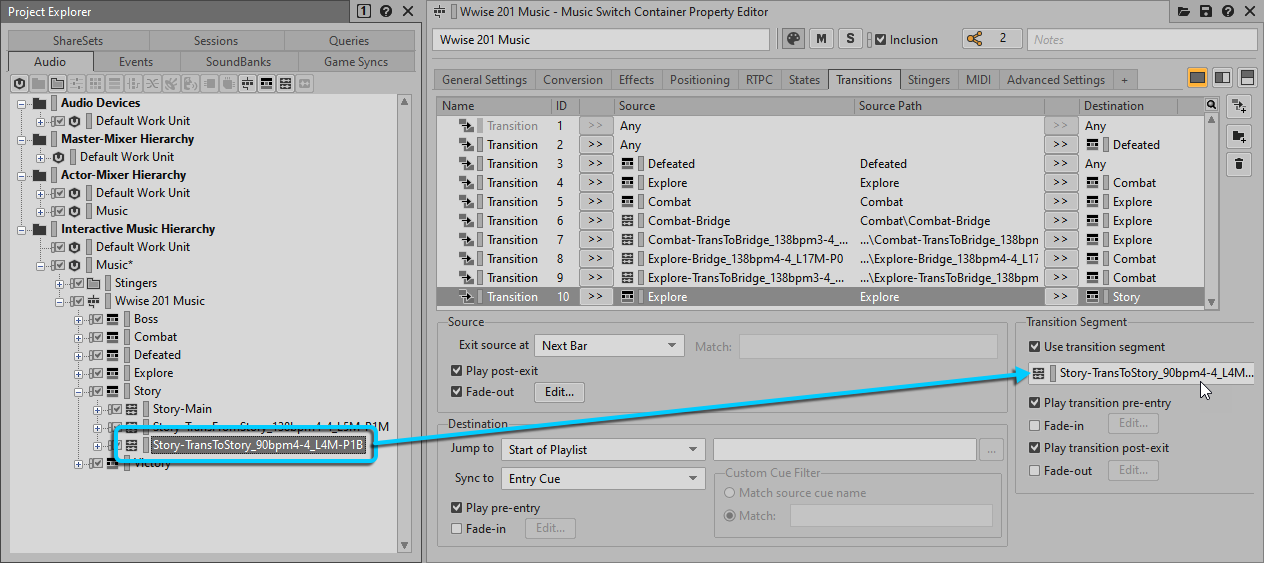Toggle Play transition pre-entry checkbox

pos(1035,403)
